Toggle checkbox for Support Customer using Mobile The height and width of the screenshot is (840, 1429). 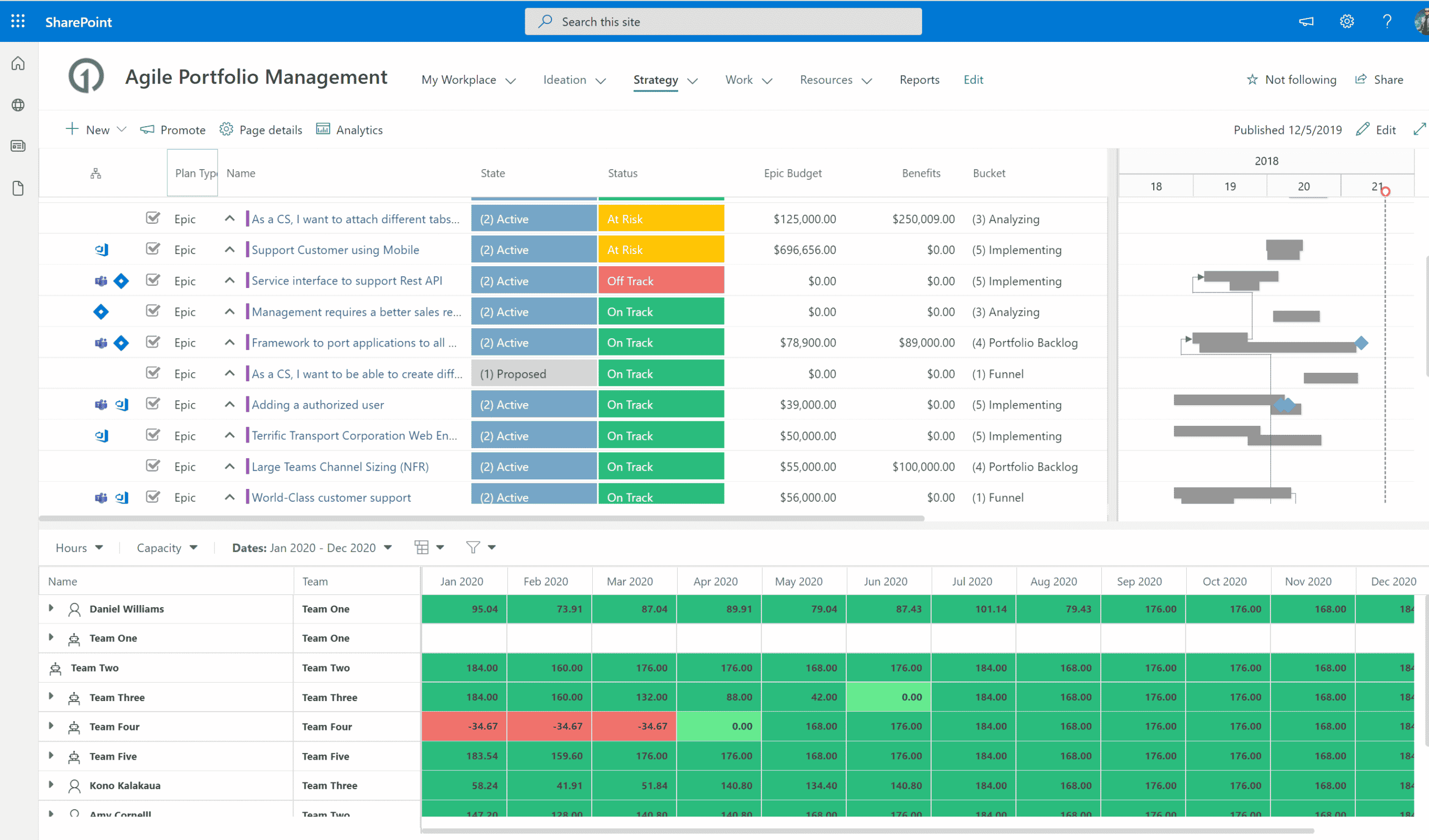[x=152, y=249]
